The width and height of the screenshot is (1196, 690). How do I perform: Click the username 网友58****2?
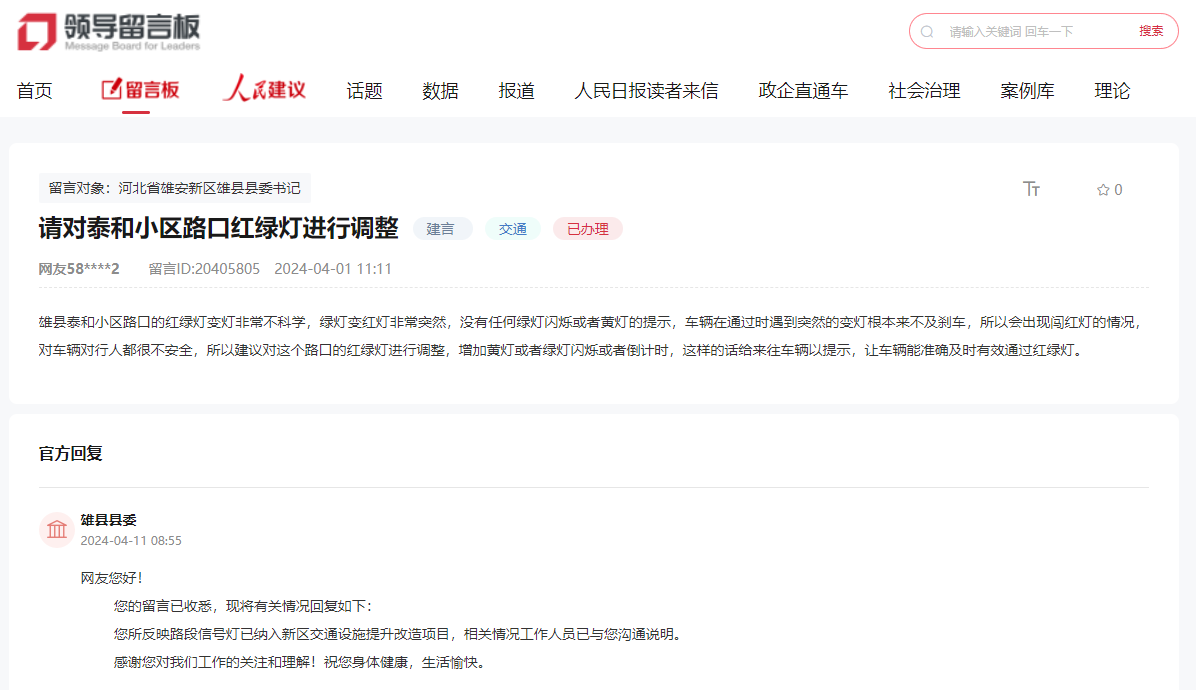(79, 269)
